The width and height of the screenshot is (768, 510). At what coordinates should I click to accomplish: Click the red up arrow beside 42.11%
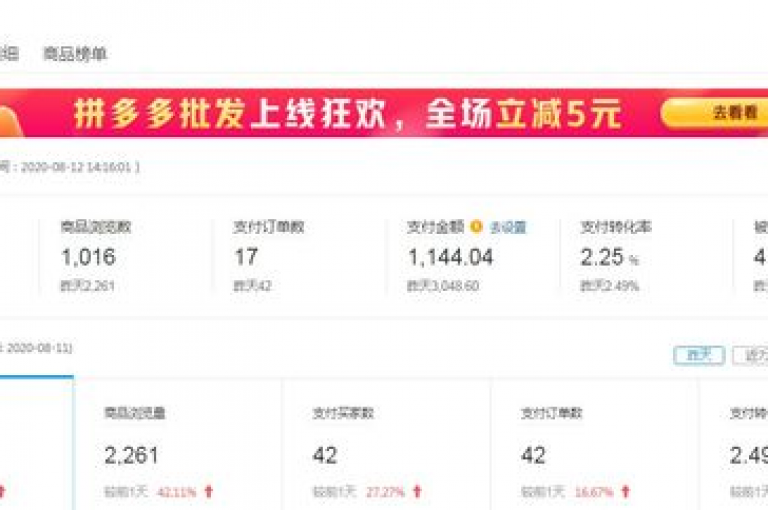209,491
